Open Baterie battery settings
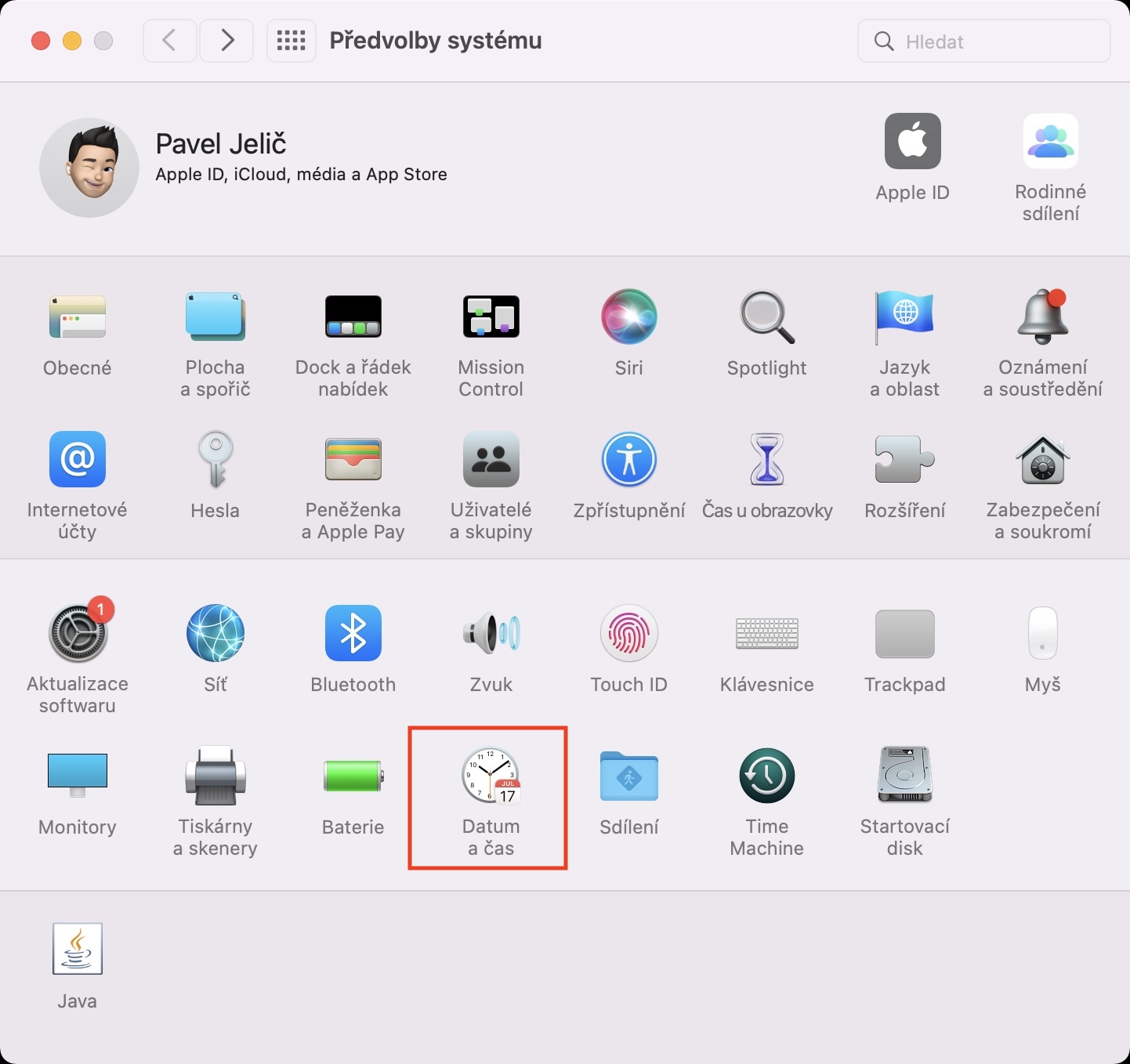This screenshot has width=1130, height=1064. click(353, 776)
